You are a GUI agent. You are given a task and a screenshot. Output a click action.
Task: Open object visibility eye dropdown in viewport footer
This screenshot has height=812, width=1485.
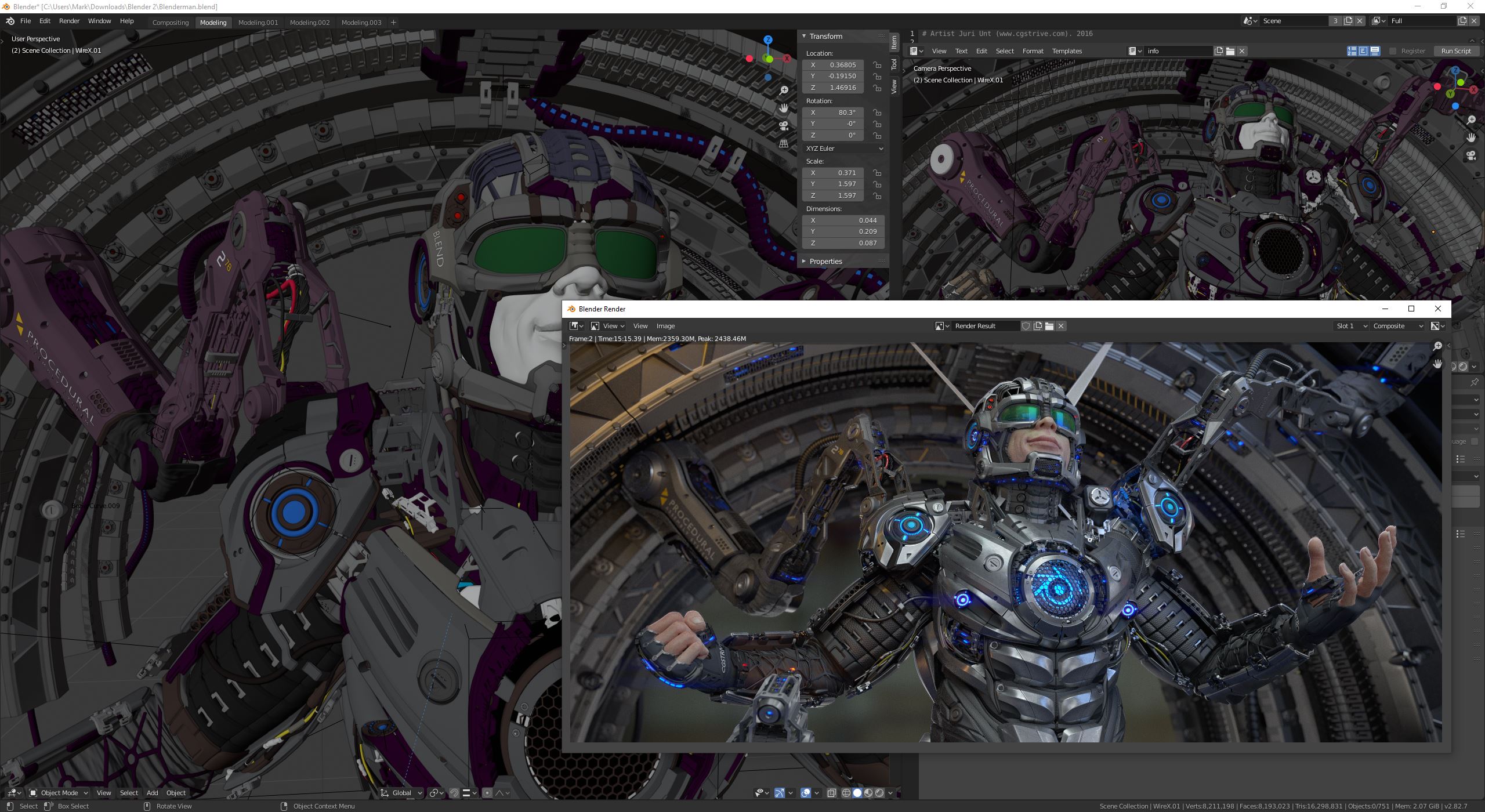[762, 793]
